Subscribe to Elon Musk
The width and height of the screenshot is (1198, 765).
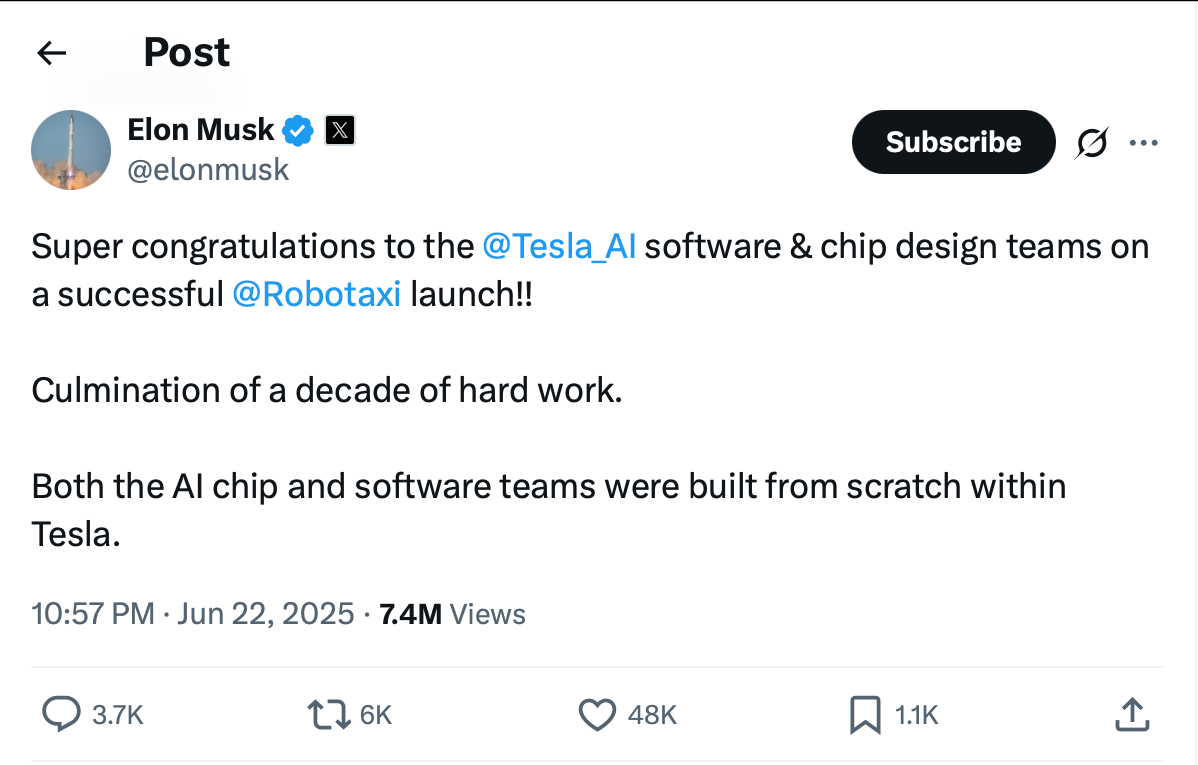(954, 142)
